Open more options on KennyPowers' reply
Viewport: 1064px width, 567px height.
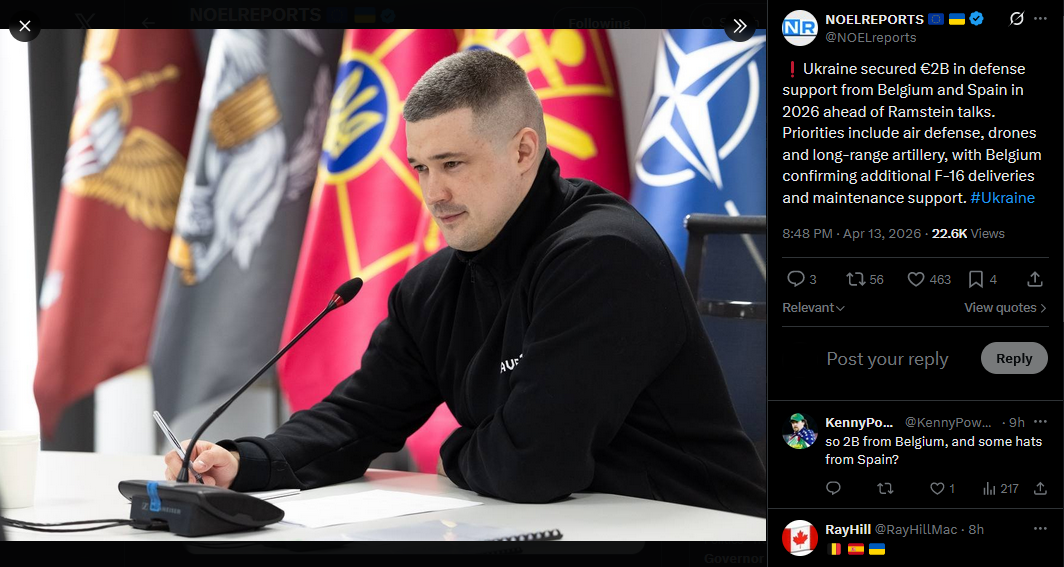tap(1040, 423)
